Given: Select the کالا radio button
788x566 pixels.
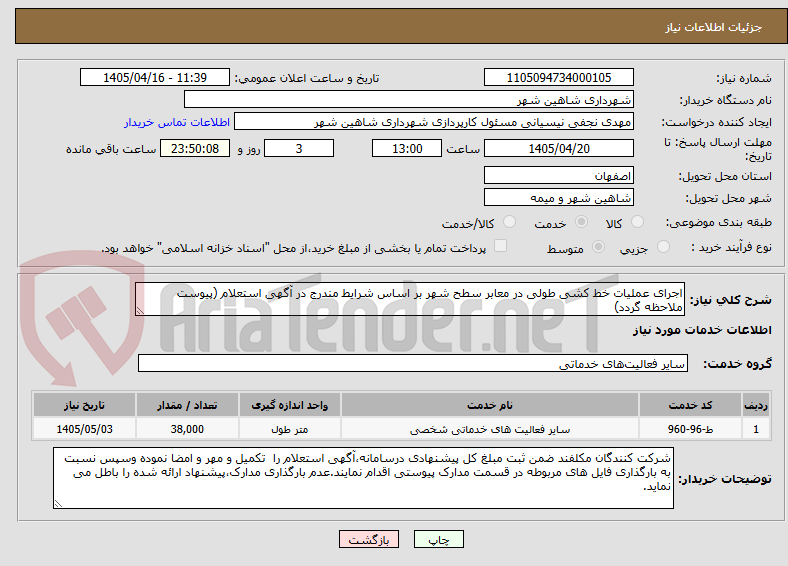Looking at the screenshot, I should click(x=637, y=222).
